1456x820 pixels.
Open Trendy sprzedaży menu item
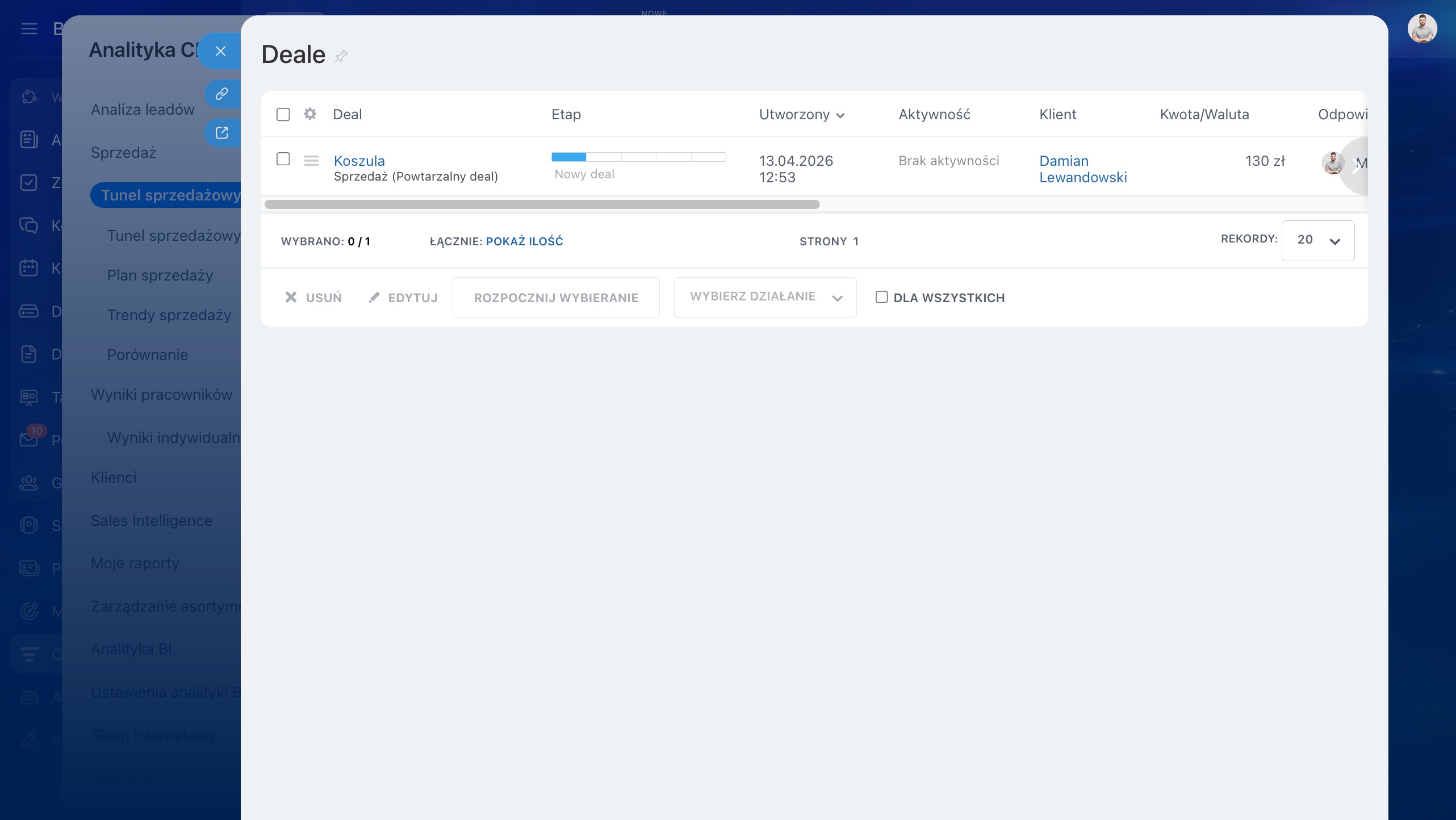169,315
